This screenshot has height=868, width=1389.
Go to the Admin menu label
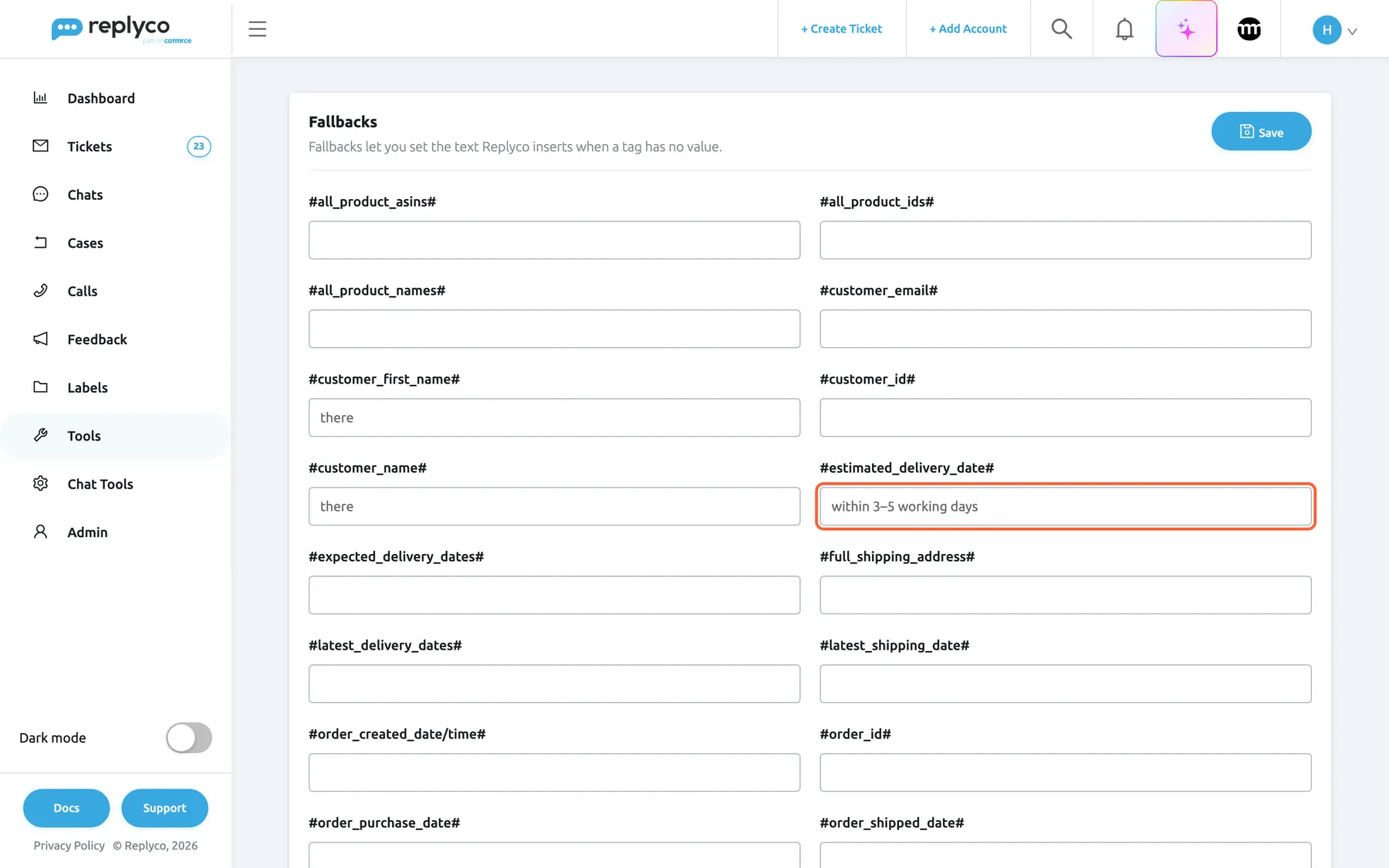point(87,532)
